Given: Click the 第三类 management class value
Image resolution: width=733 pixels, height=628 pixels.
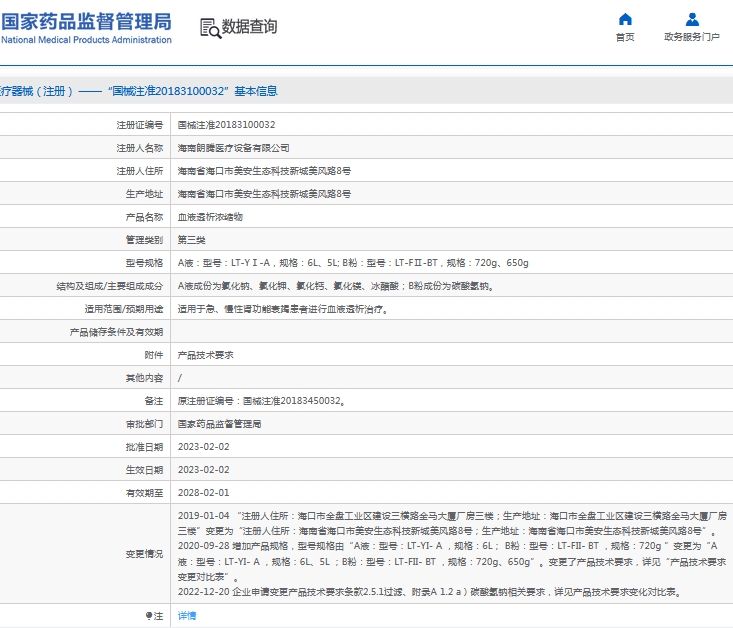Looking at the screenshot, I should [191, 240].
